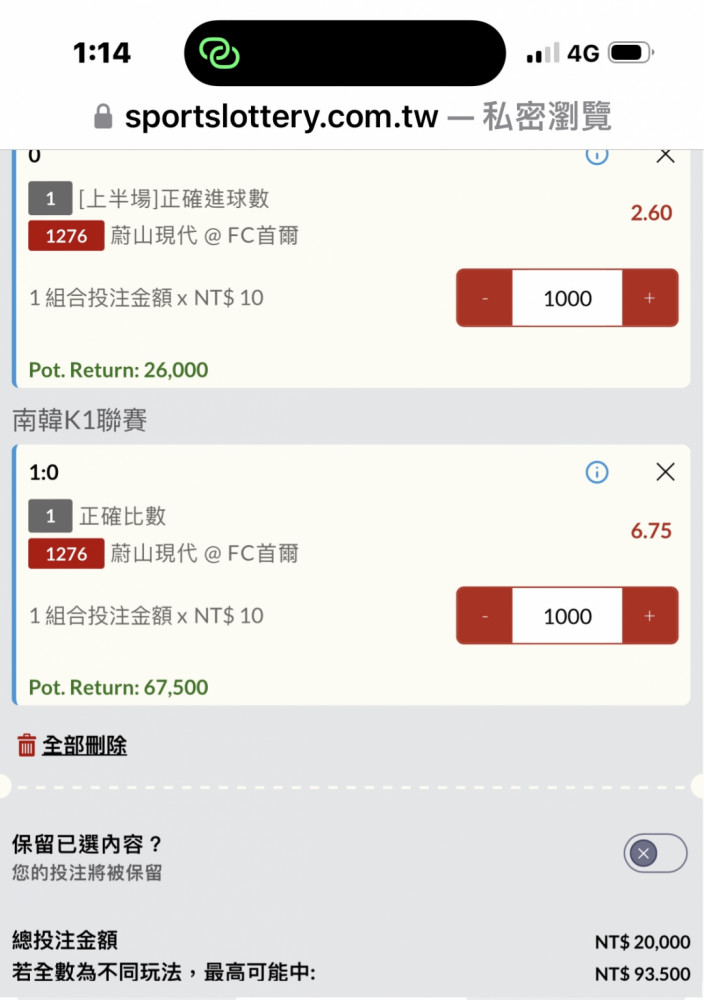Tap the red 1276 match code on the 正確比數 bet

pos(66,554)
